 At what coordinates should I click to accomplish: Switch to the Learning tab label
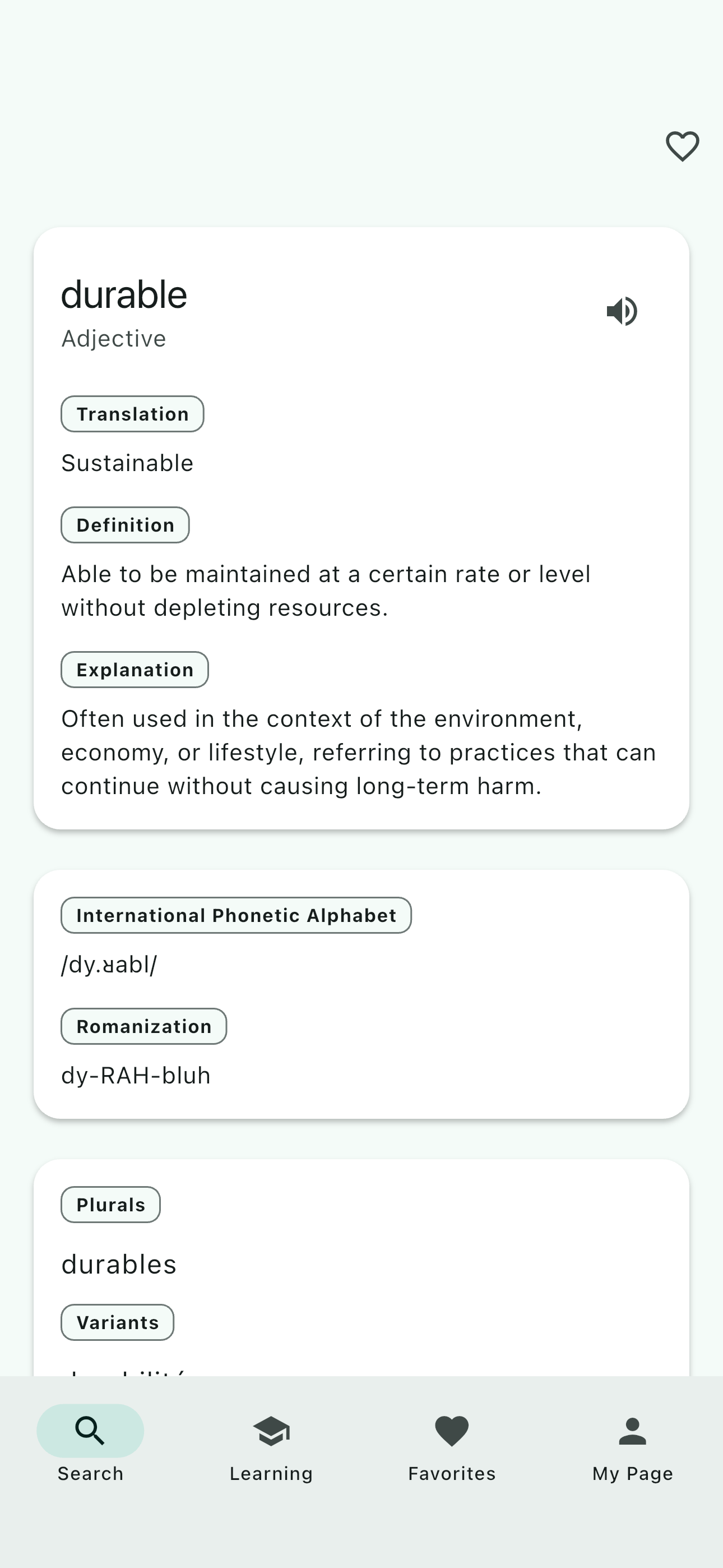271,1474
